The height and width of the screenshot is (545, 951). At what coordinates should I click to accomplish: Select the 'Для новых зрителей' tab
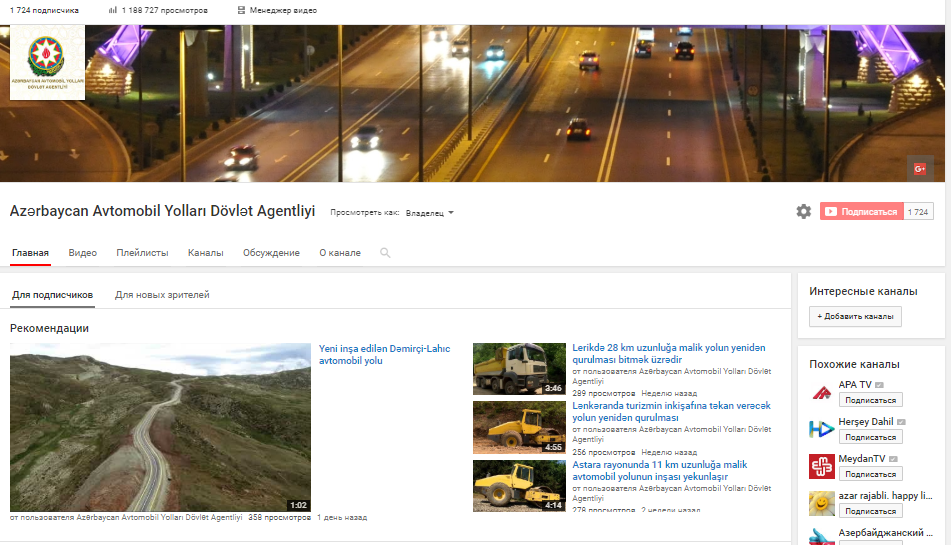[162, 295]
